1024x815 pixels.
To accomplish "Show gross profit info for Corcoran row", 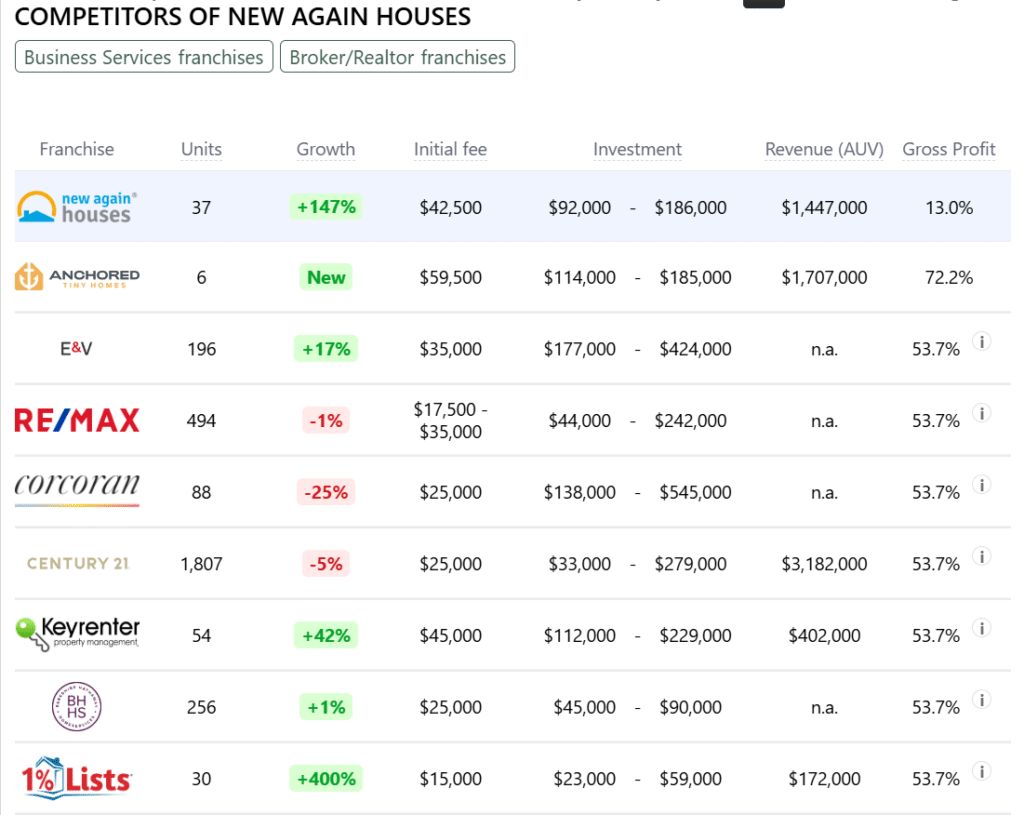I will [x=982, y=485].
